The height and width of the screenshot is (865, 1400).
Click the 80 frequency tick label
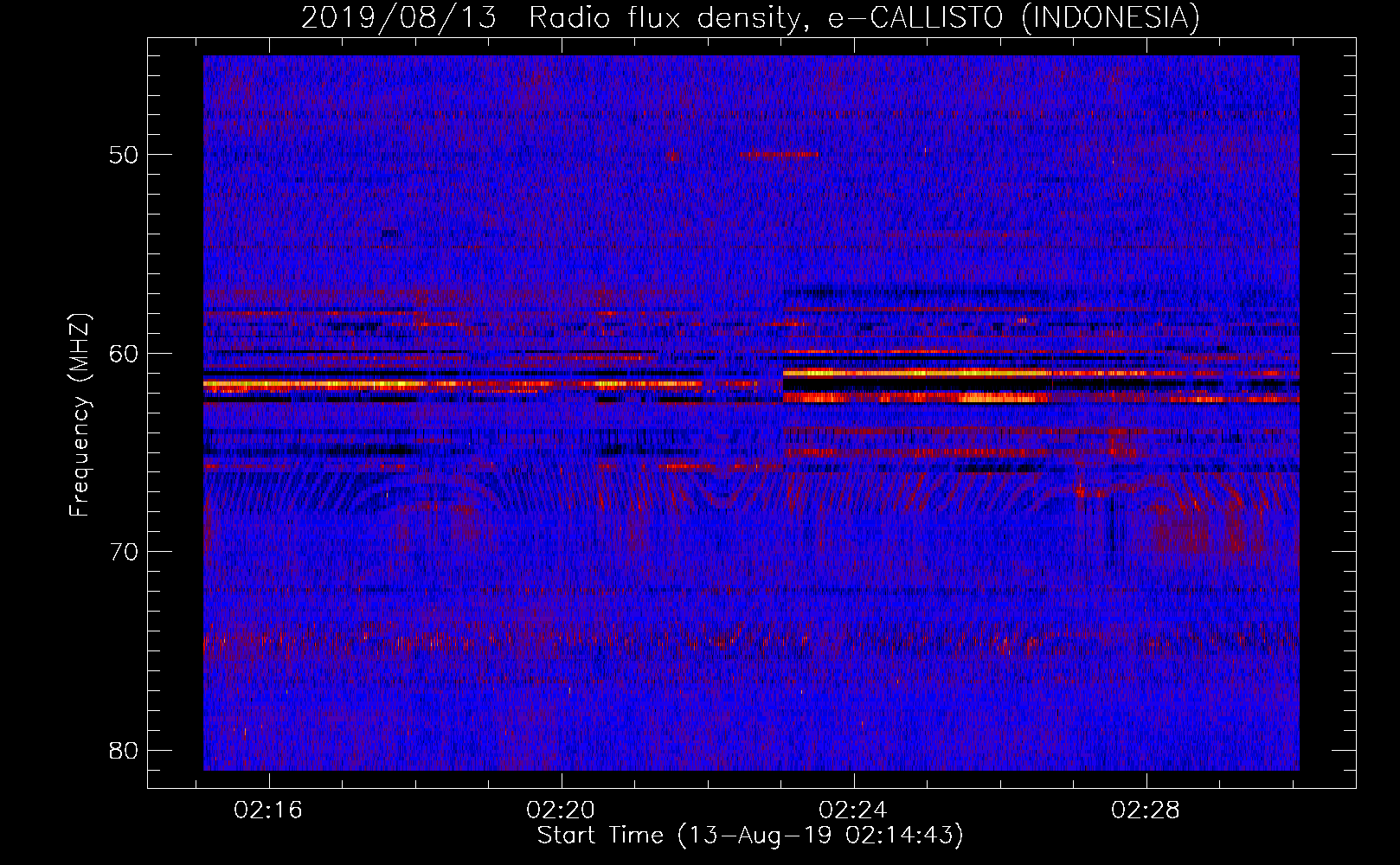pyautogui.click(x=124, y=750)
